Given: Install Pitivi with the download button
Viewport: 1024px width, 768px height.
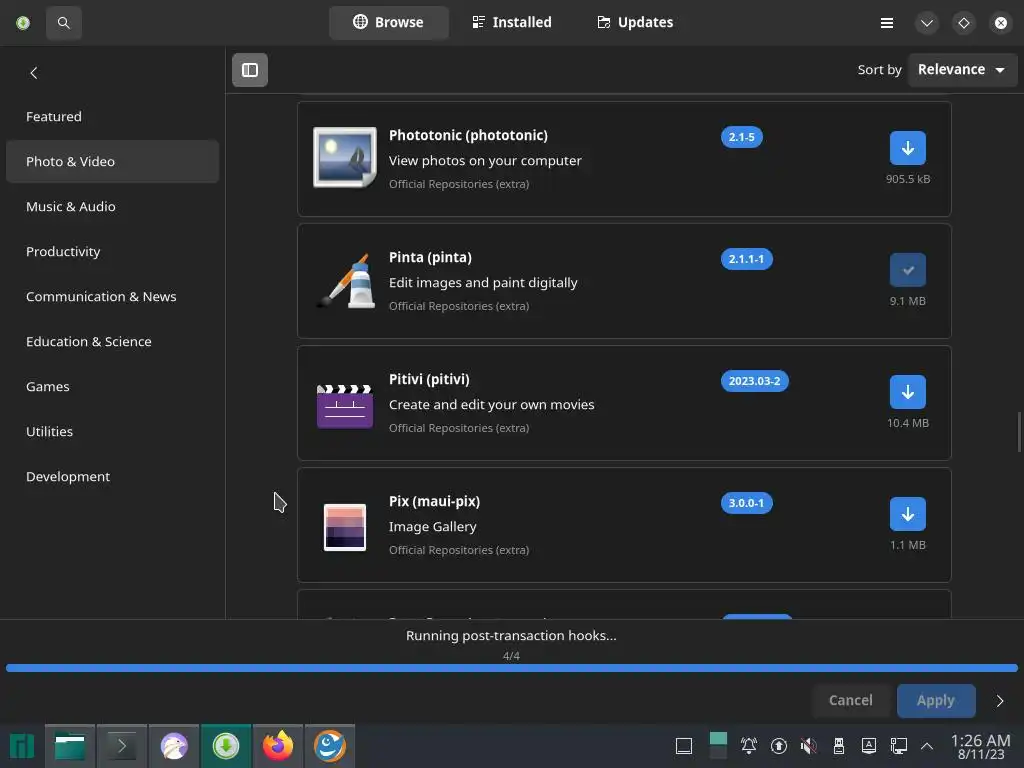Looking at the screenshot, I should (x=908, y=392).
